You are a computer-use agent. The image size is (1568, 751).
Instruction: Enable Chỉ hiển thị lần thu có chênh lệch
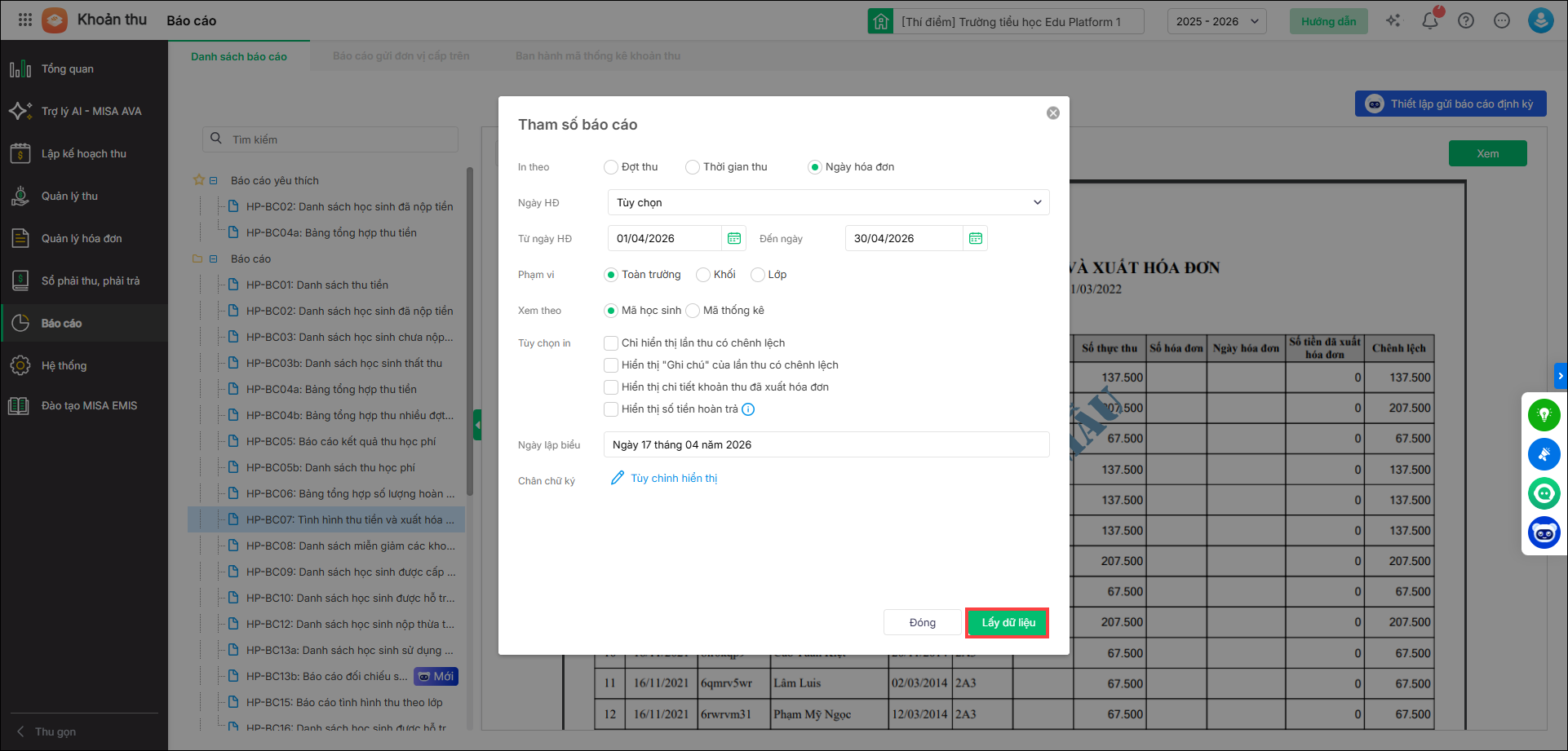[611, 343]
